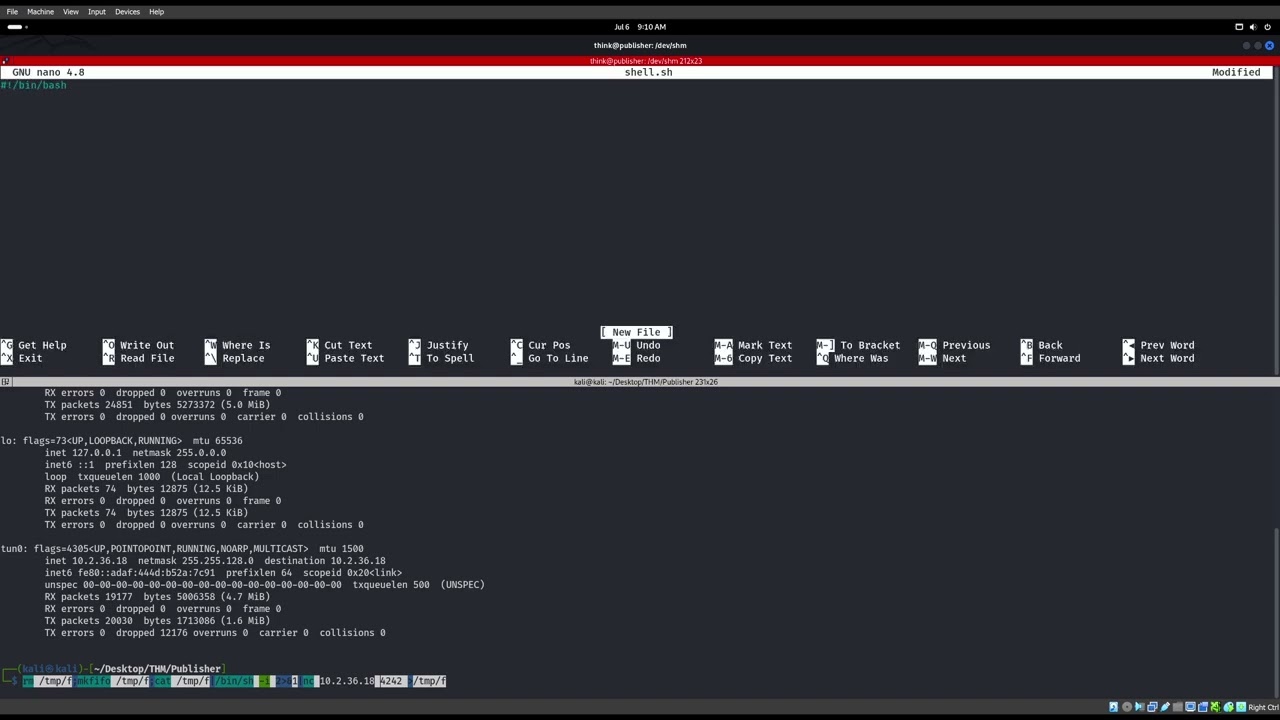The width and height of the screenshot is (1280, 720).
Task: Click the '#!/bin/bash' line in nano
Action: click(33, 85)
